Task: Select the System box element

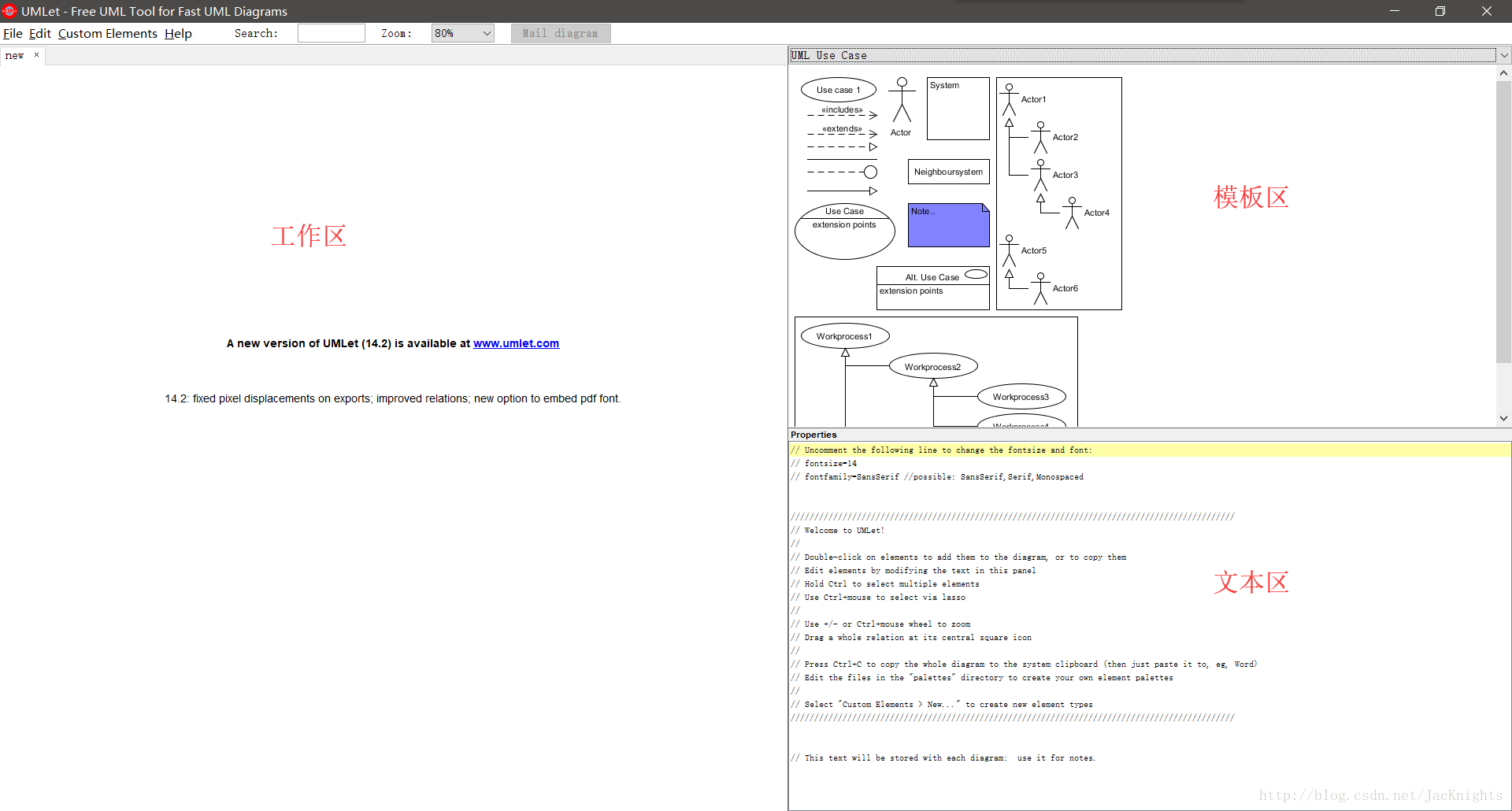Action: click(958, 109)
